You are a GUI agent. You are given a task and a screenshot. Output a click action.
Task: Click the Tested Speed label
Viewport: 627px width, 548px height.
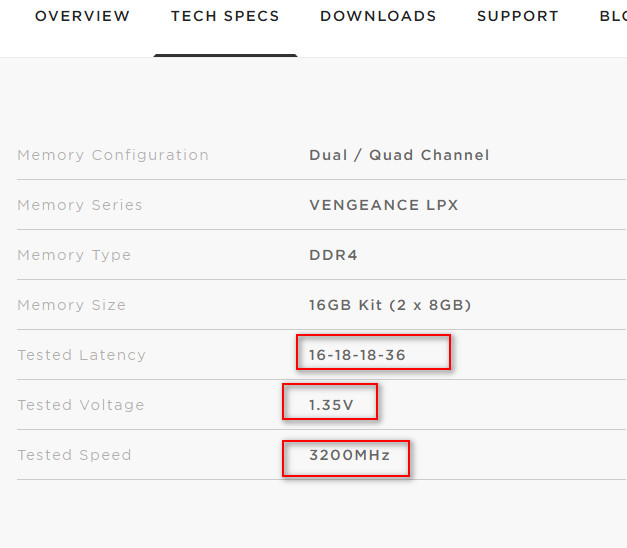[74, 455]
